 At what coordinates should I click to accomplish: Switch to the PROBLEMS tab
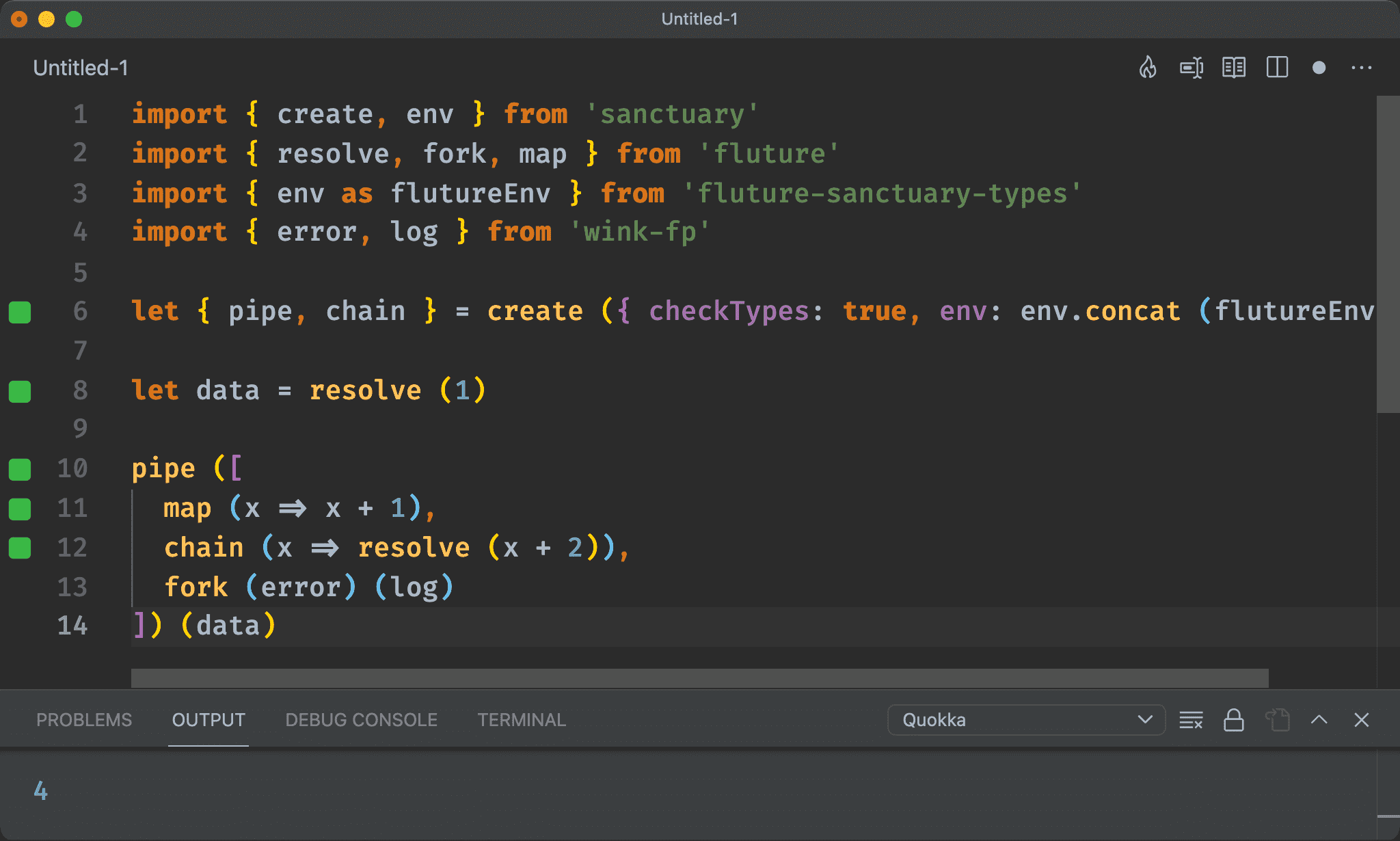(85, 720)
